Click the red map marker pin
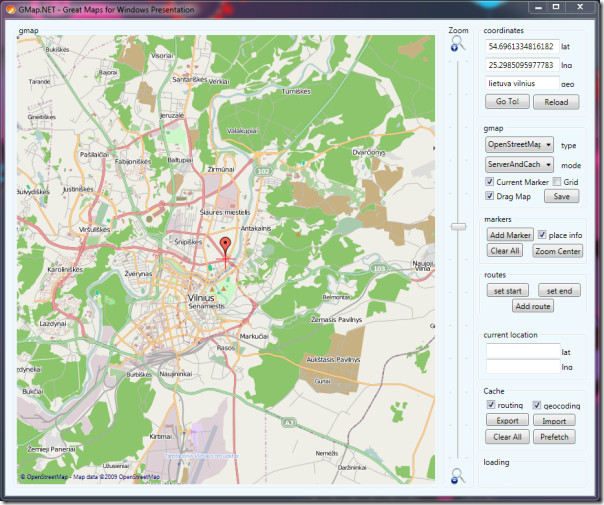The image size is (604, 505). (225, 245)
